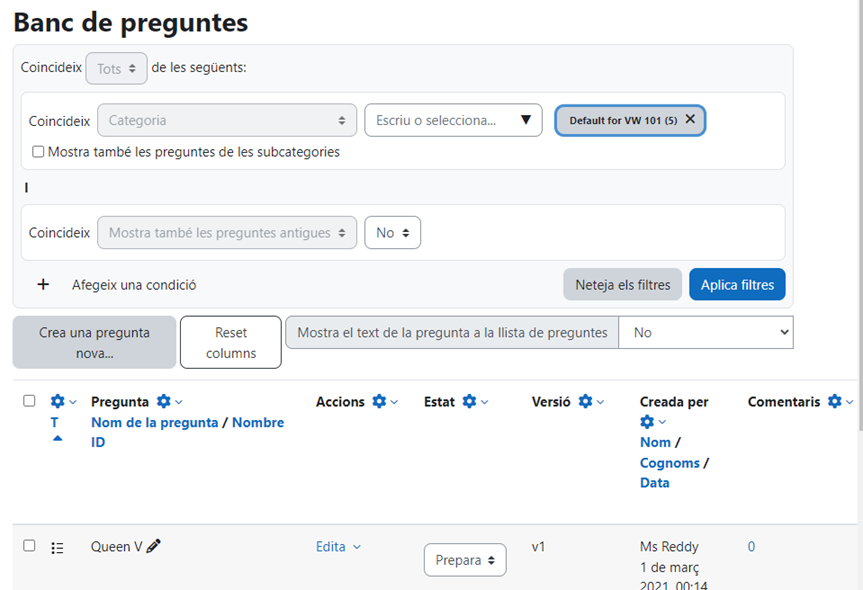
Task: Expand the Escriu o selecciona category box
Action: point(453,120)
